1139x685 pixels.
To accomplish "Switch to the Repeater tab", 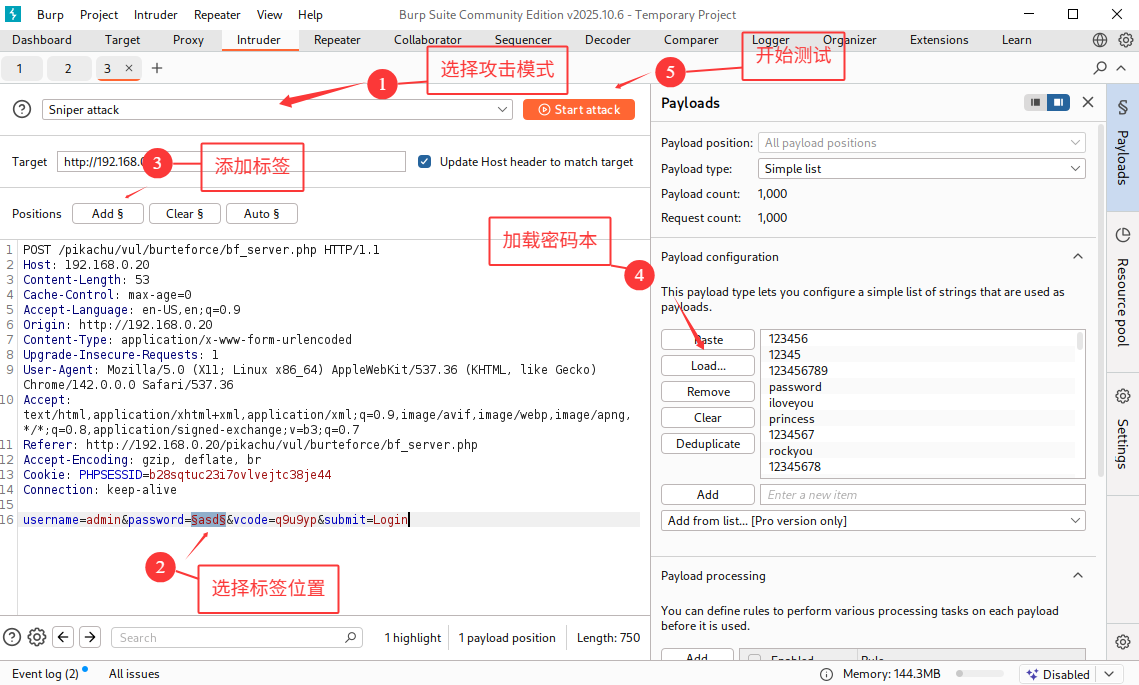I will pyautogui.click(x=337, y=40).
